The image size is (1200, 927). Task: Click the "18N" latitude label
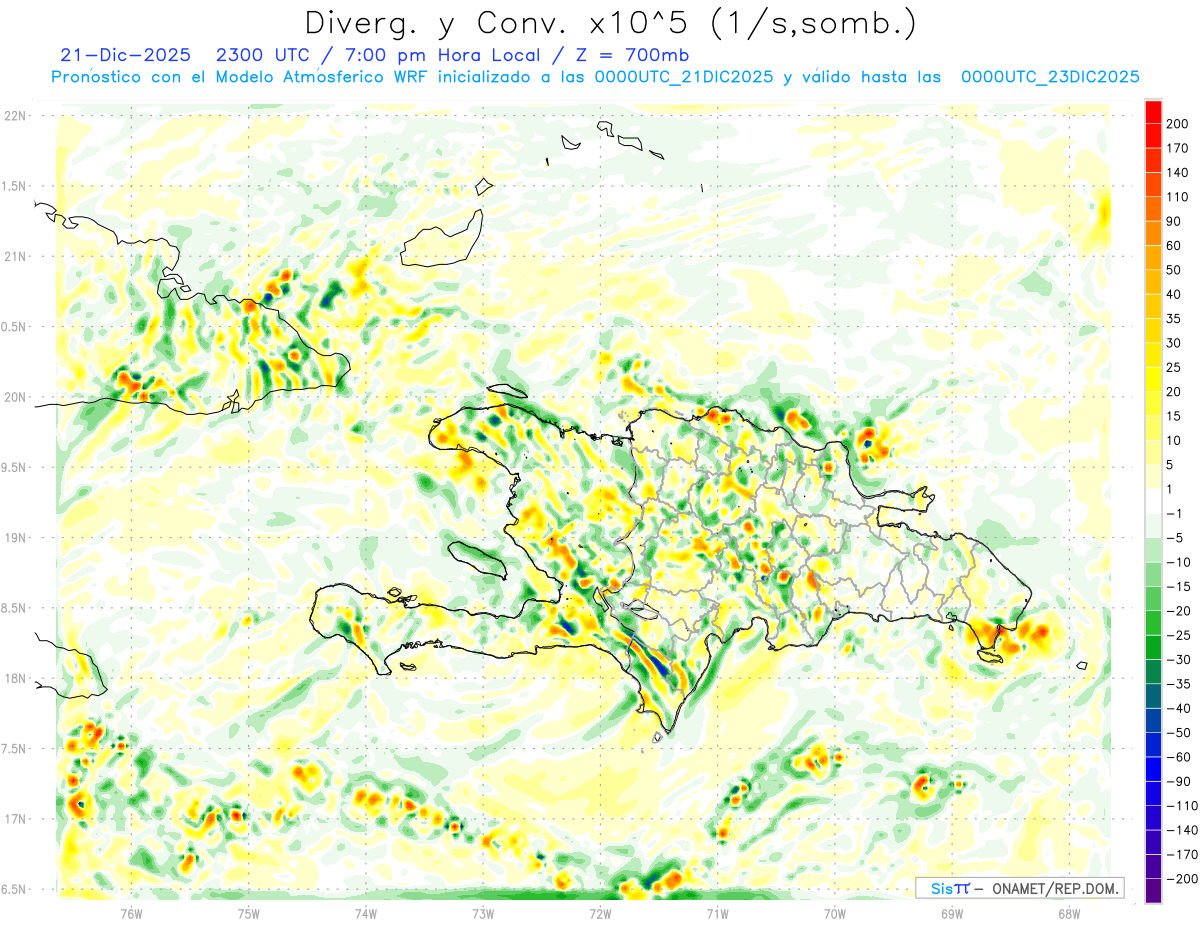pos(15,678)
